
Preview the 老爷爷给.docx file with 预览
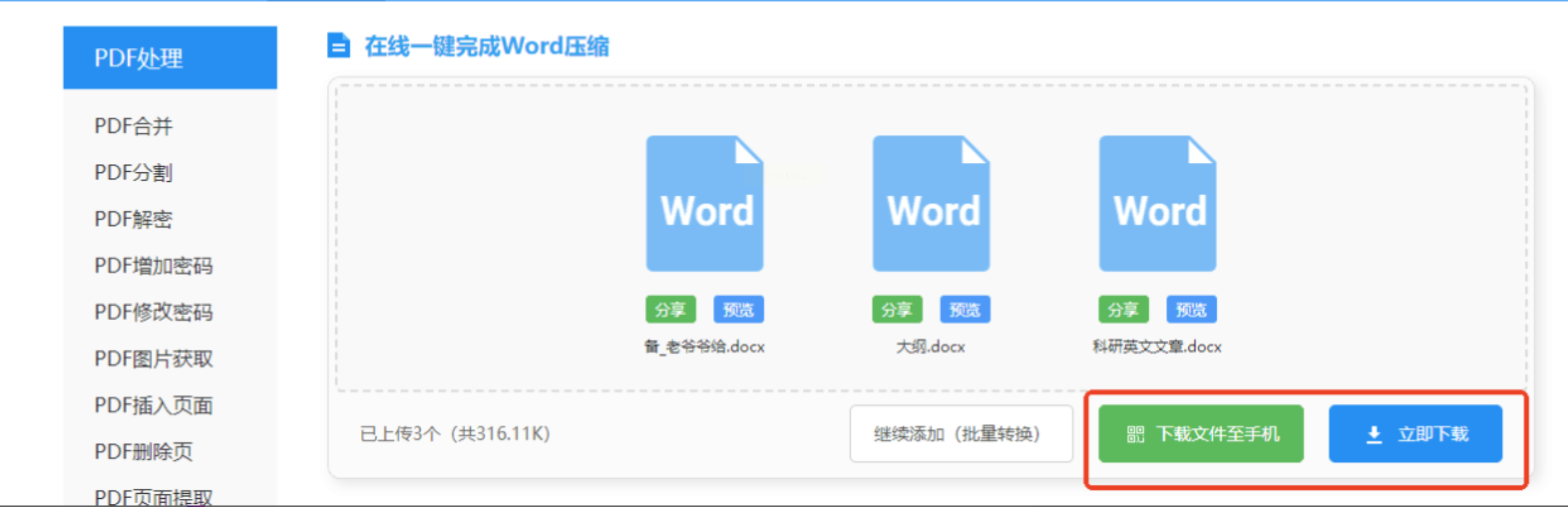tap(738, 309)
